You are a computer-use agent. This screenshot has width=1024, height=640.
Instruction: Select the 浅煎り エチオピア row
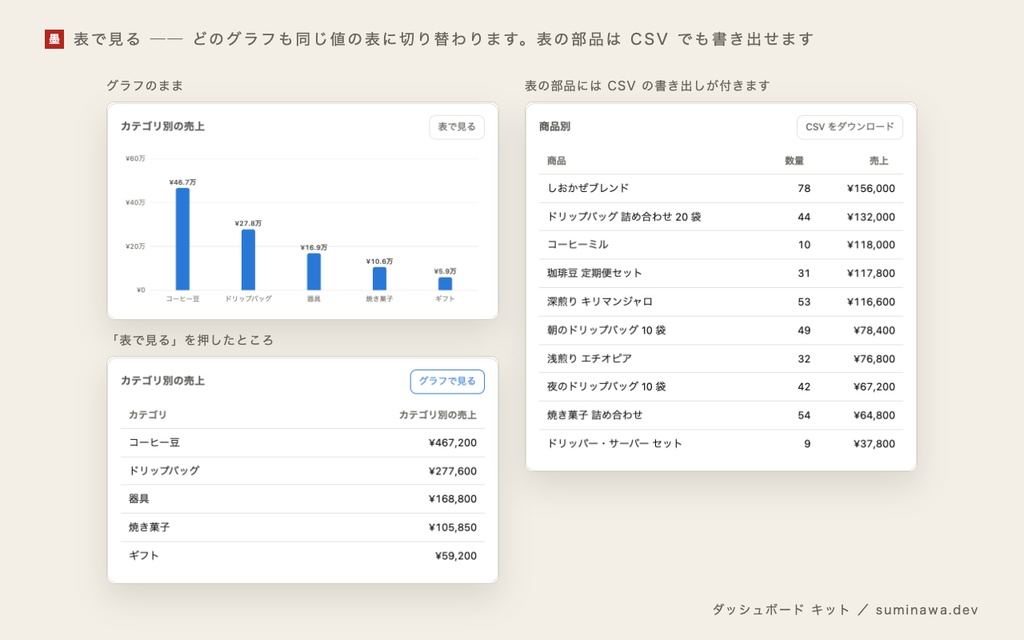click(x=721, y=359)
